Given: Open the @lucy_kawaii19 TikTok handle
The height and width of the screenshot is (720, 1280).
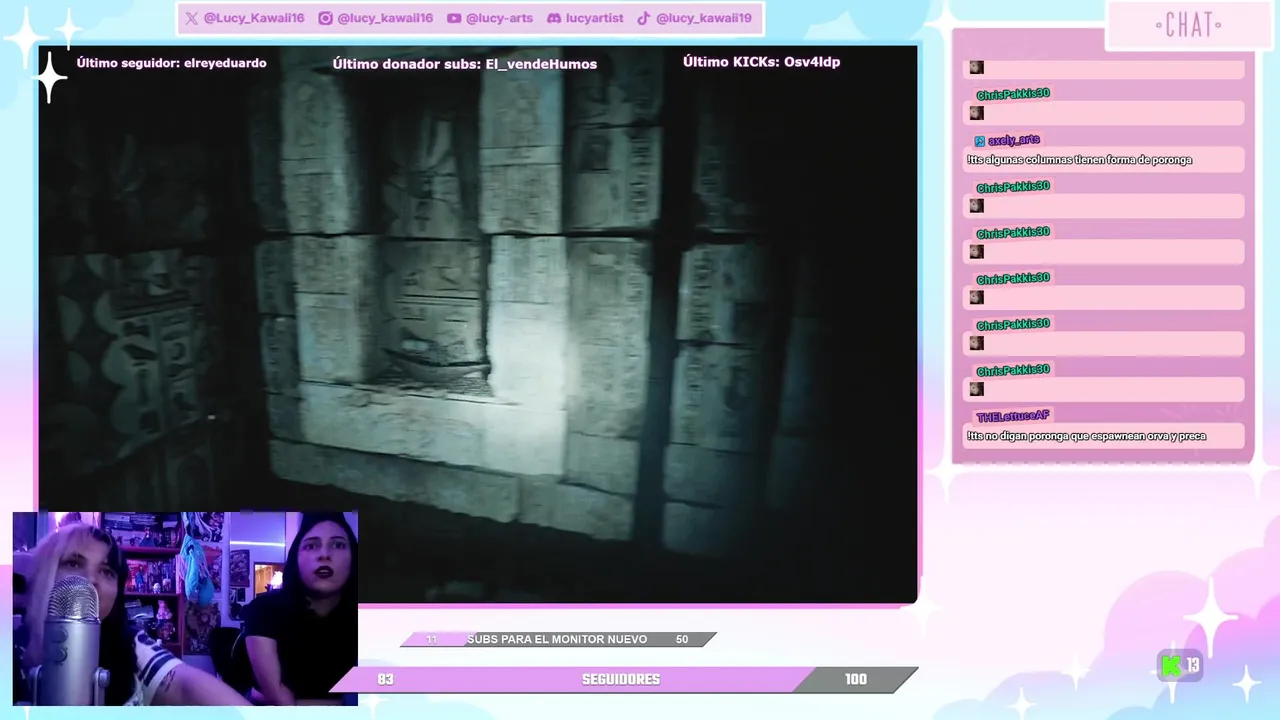Looking at the screenshot, I should coord(704,18).
